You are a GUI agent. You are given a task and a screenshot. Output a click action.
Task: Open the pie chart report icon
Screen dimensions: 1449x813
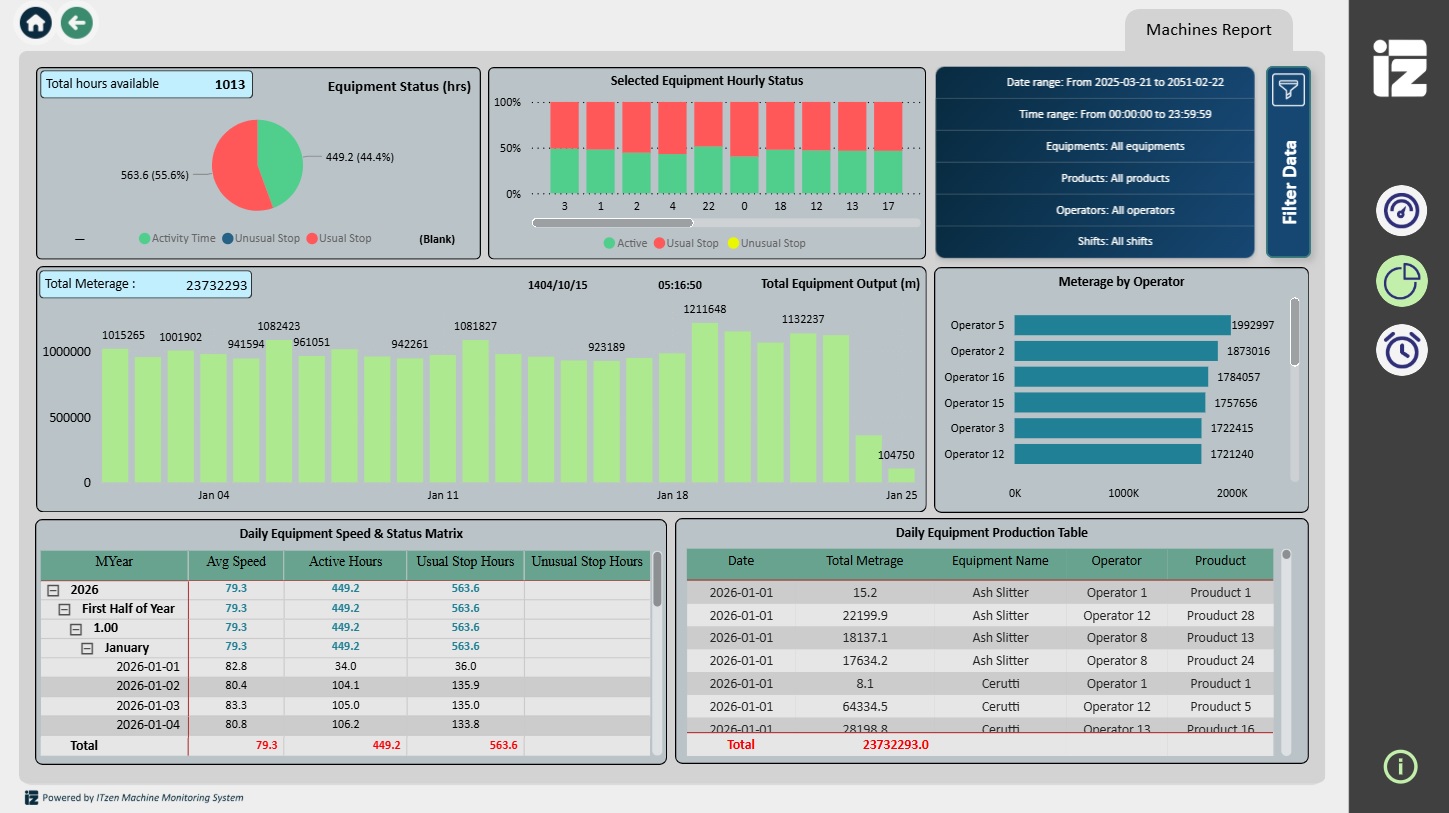(x=1400, y=281)
